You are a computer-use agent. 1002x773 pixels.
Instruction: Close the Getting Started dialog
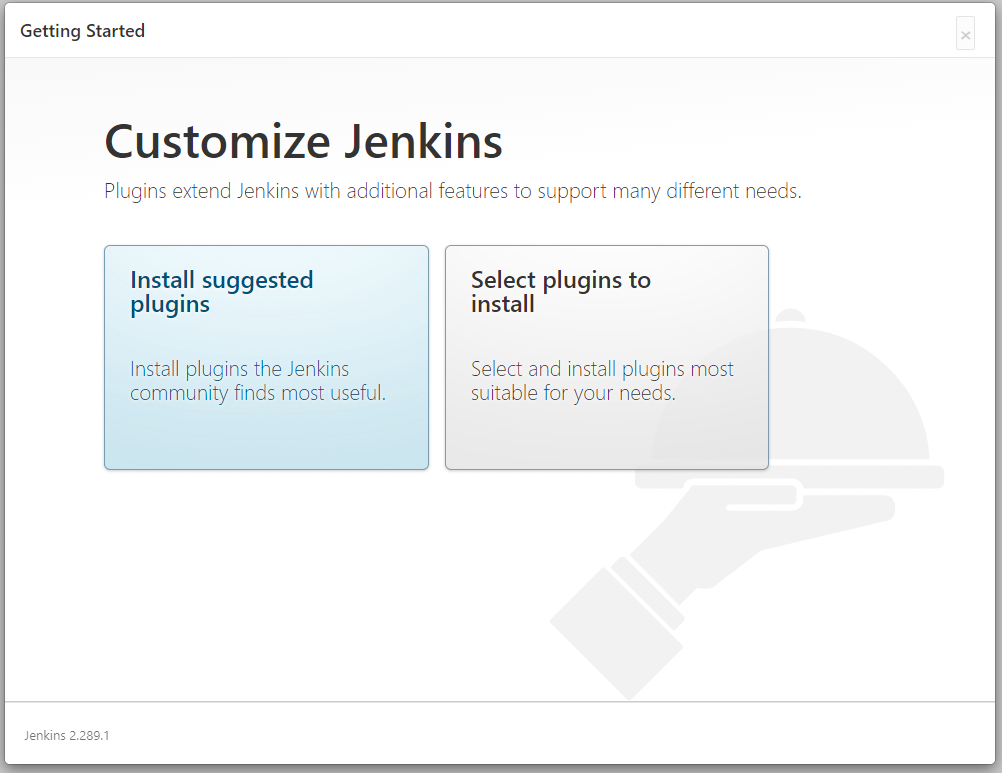[x=966, y=34]
